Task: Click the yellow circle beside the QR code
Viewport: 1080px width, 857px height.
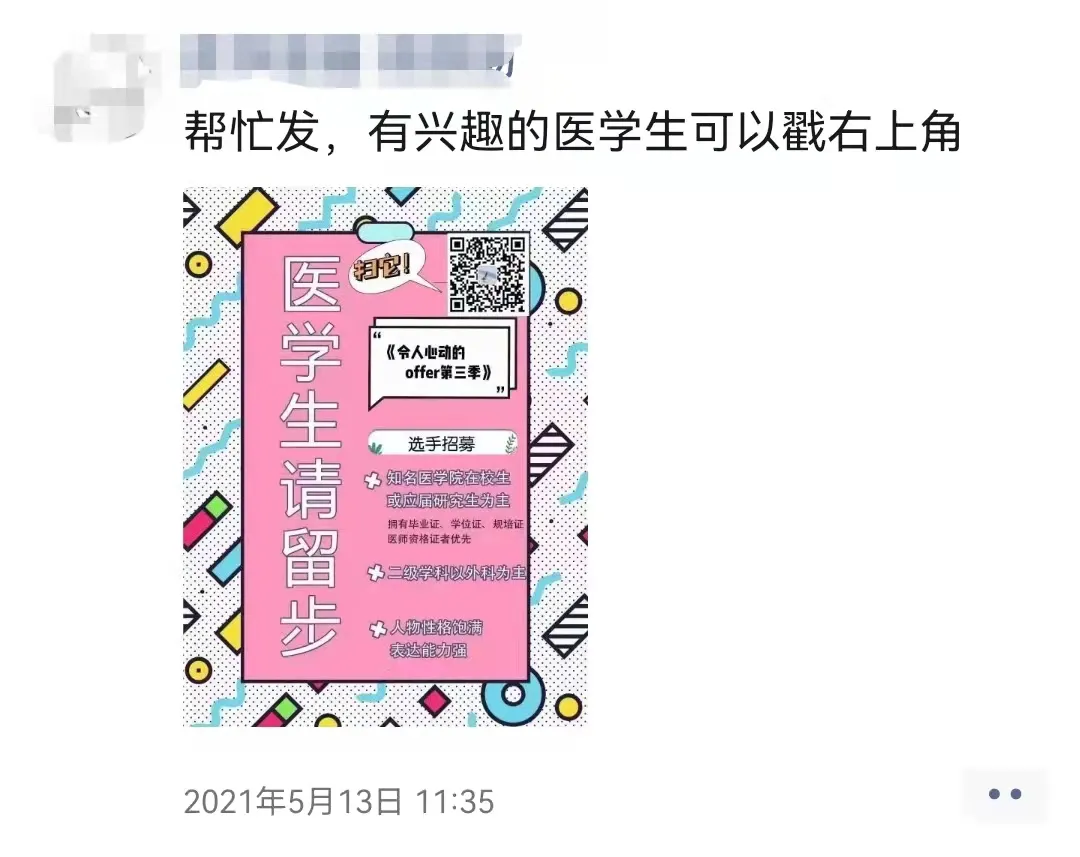Action: (568, 301)
